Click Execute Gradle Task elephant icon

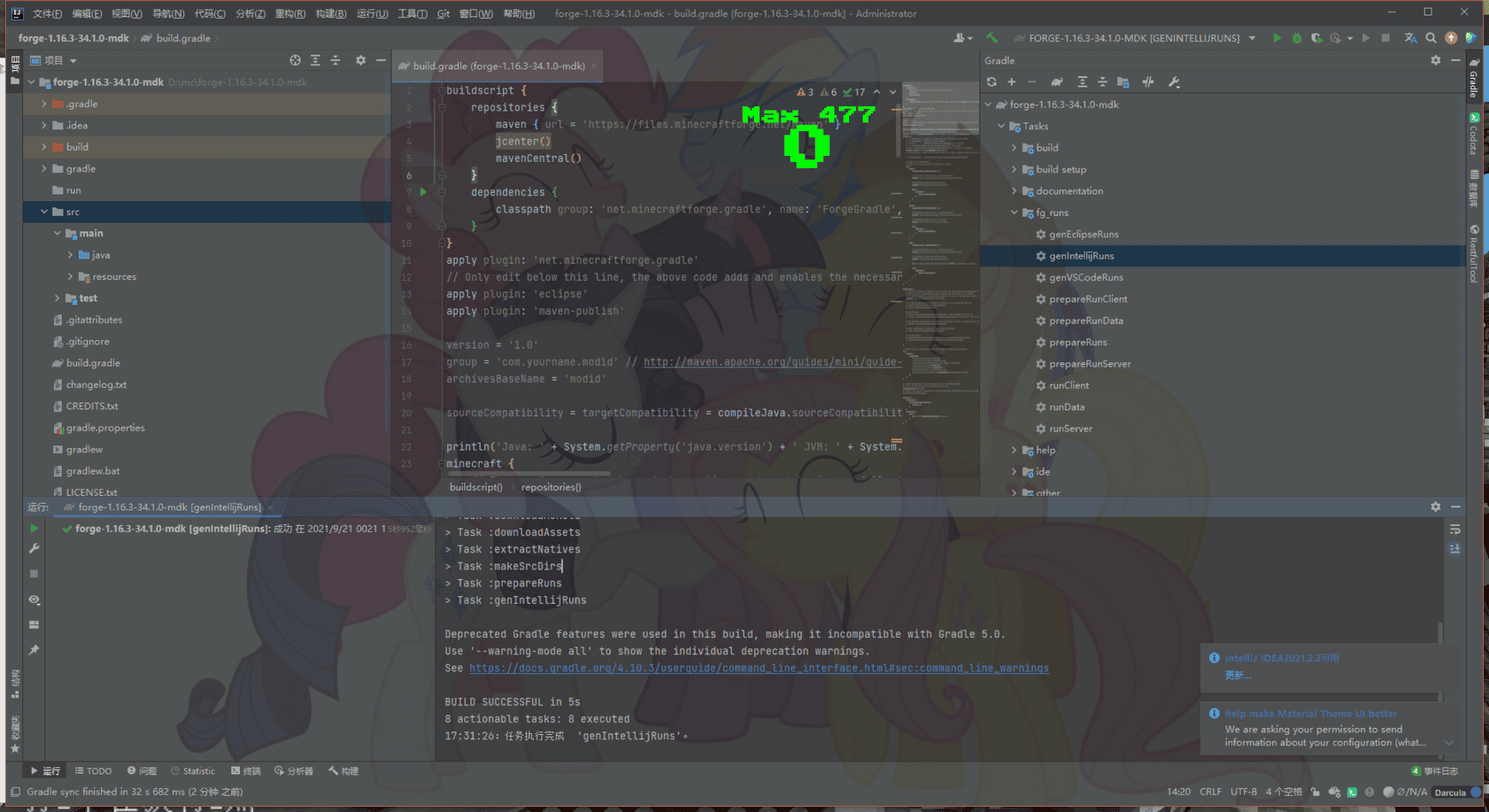[x=1057, y=82]
